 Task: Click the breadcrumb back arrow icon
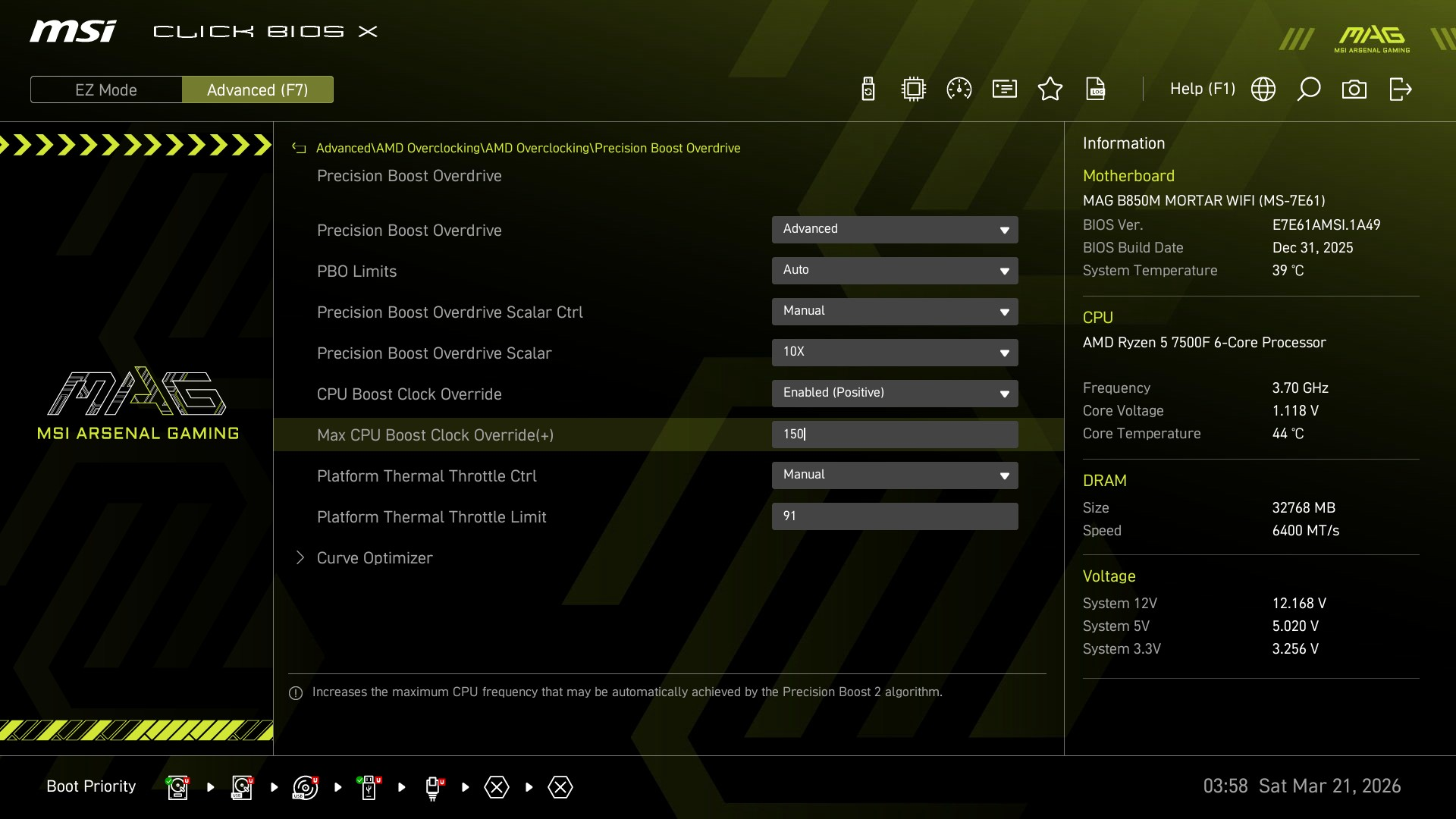(299, 149)
